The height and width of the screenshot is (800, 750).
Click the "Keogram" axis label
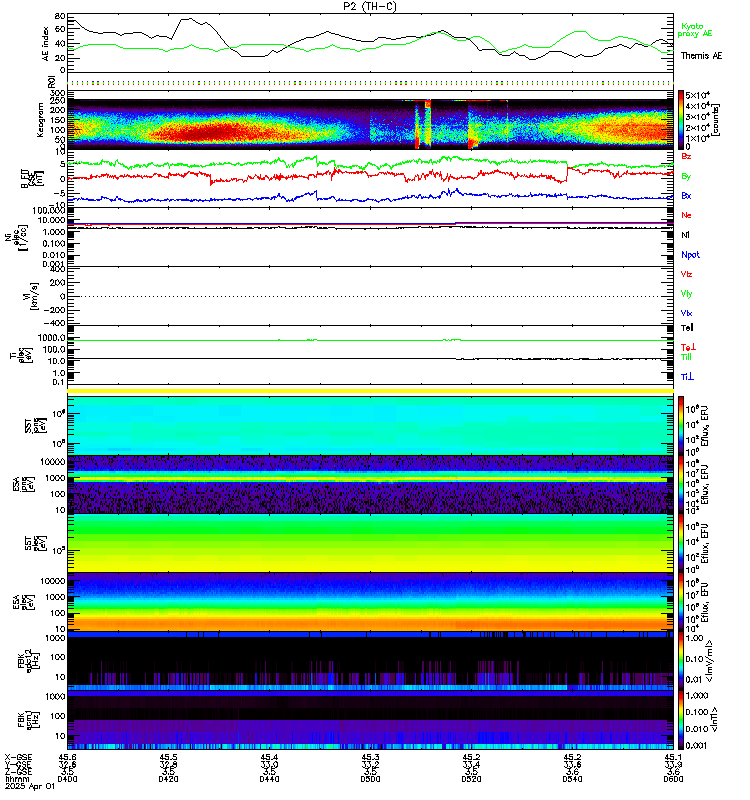[40, 120]
